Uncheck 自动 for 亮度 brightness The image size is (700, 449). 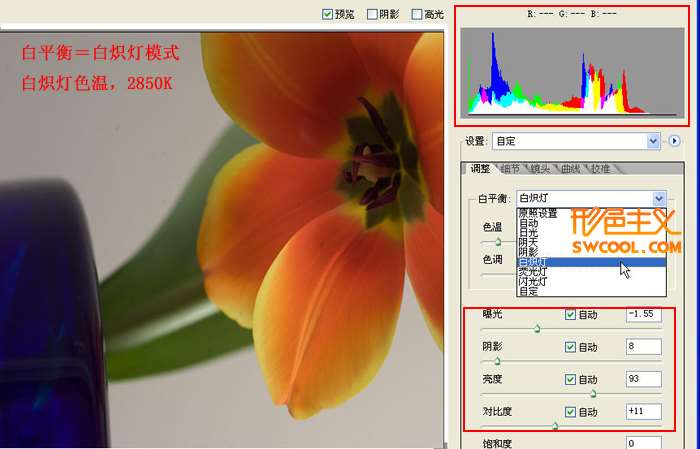570,379
